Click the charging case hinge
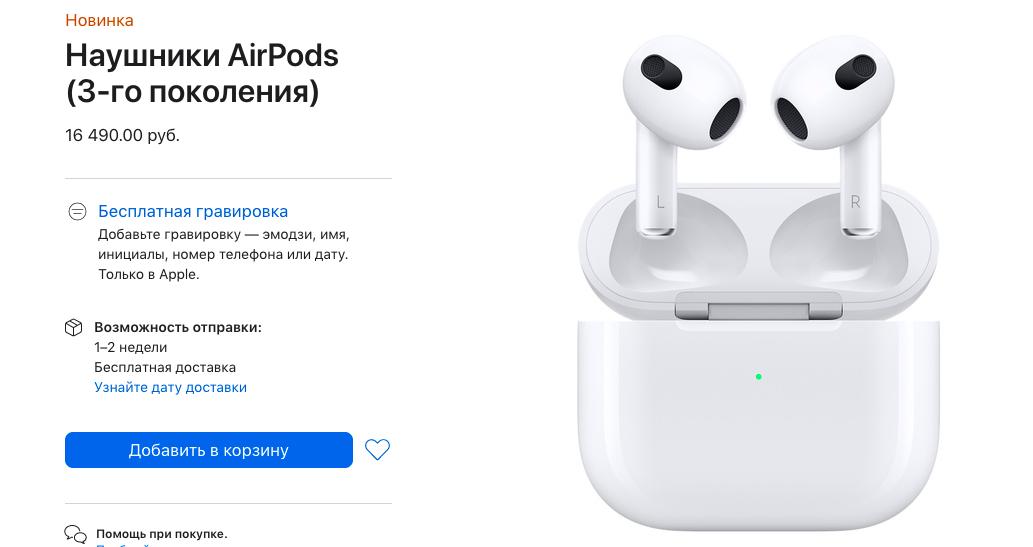Viewport: 1033px width, 547px height. click(758, 308)
